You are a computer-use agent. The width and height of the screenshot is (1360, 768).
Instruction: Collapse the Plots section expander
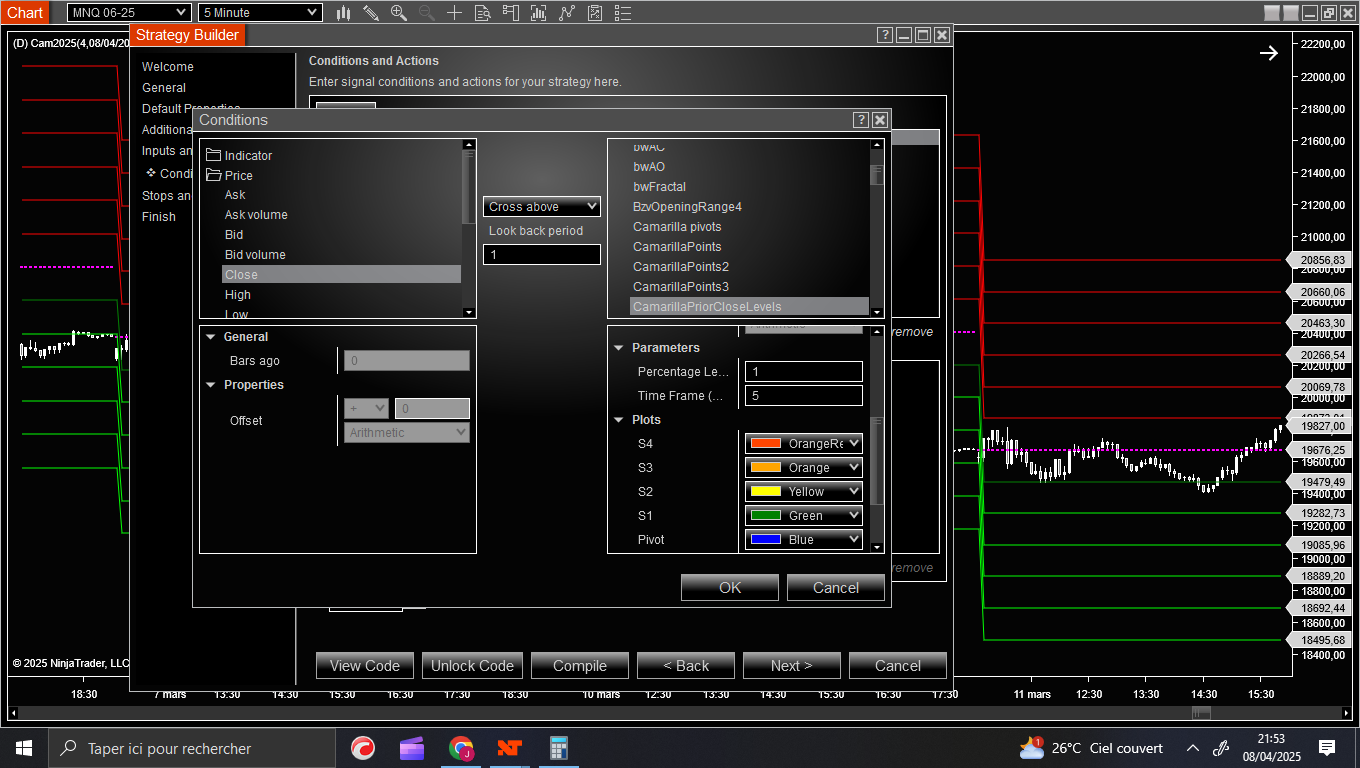pos(619,420)
